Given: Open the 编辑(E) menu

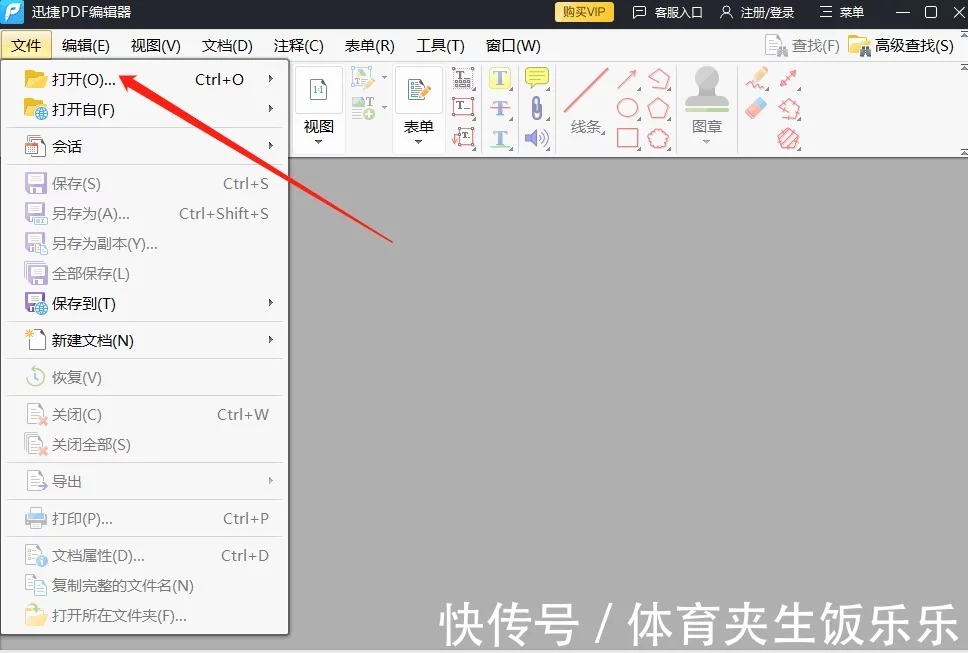Looking at the screenshot, I should (x=86, y=46).
